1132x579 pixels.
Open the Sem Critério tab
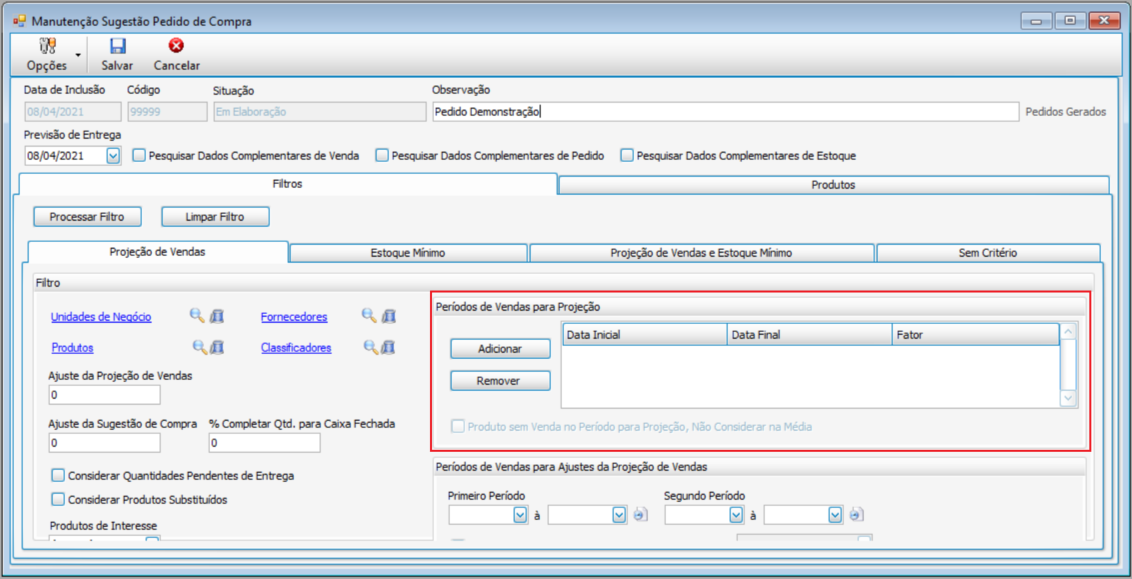coord(988,253)
